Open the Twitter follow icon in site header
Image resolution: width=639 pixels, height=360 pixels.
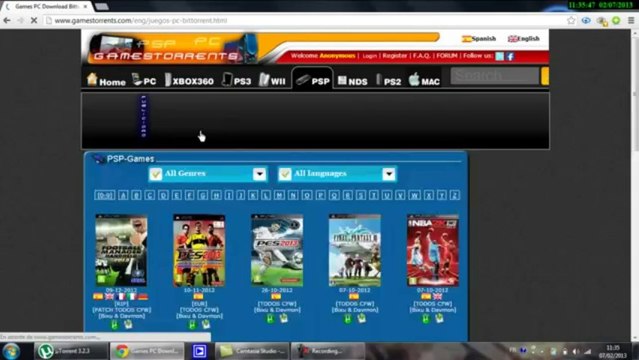pos(500,56)
